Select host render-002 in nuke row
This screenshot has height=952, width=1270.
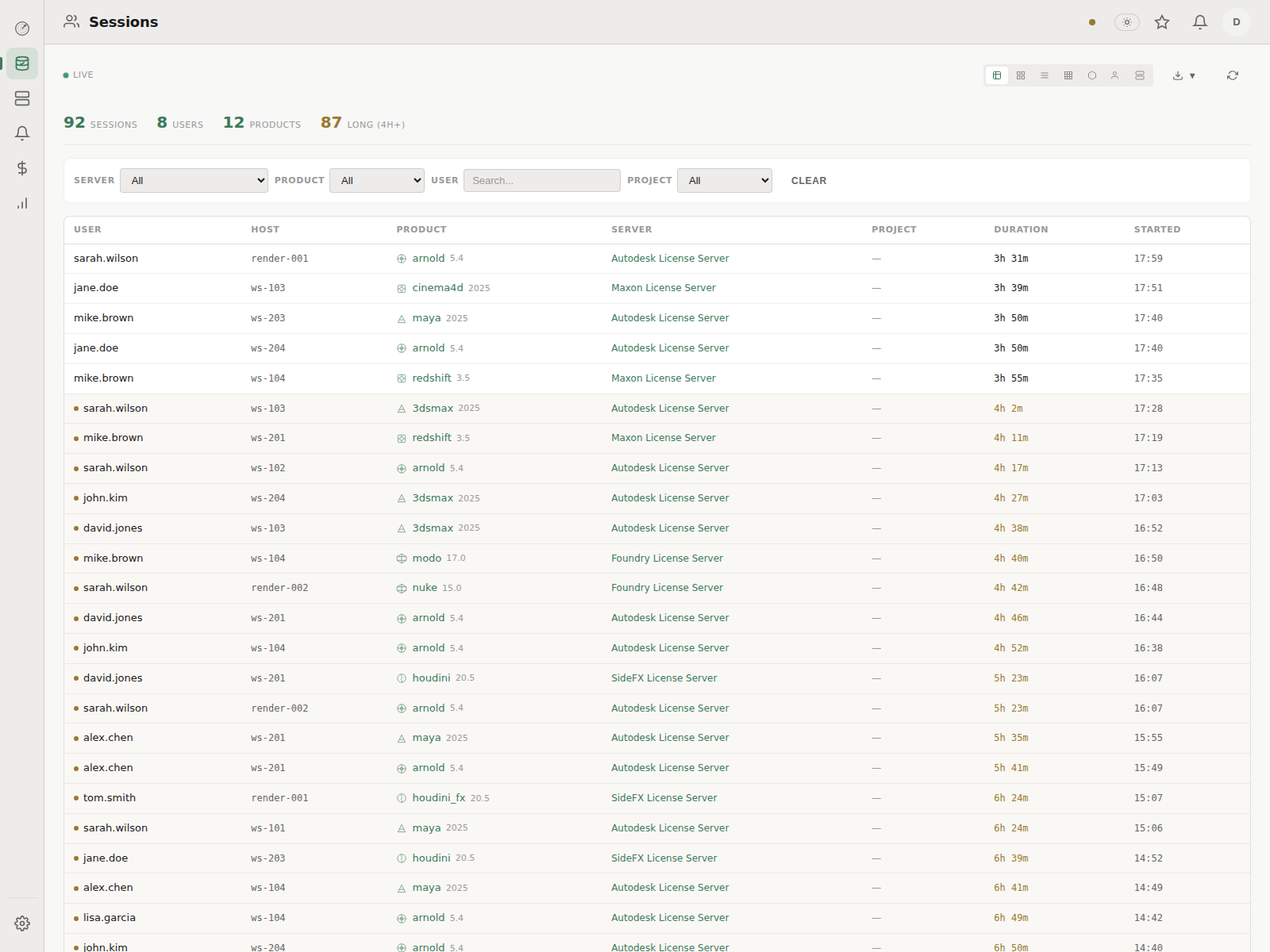click(x=279, y=588)
